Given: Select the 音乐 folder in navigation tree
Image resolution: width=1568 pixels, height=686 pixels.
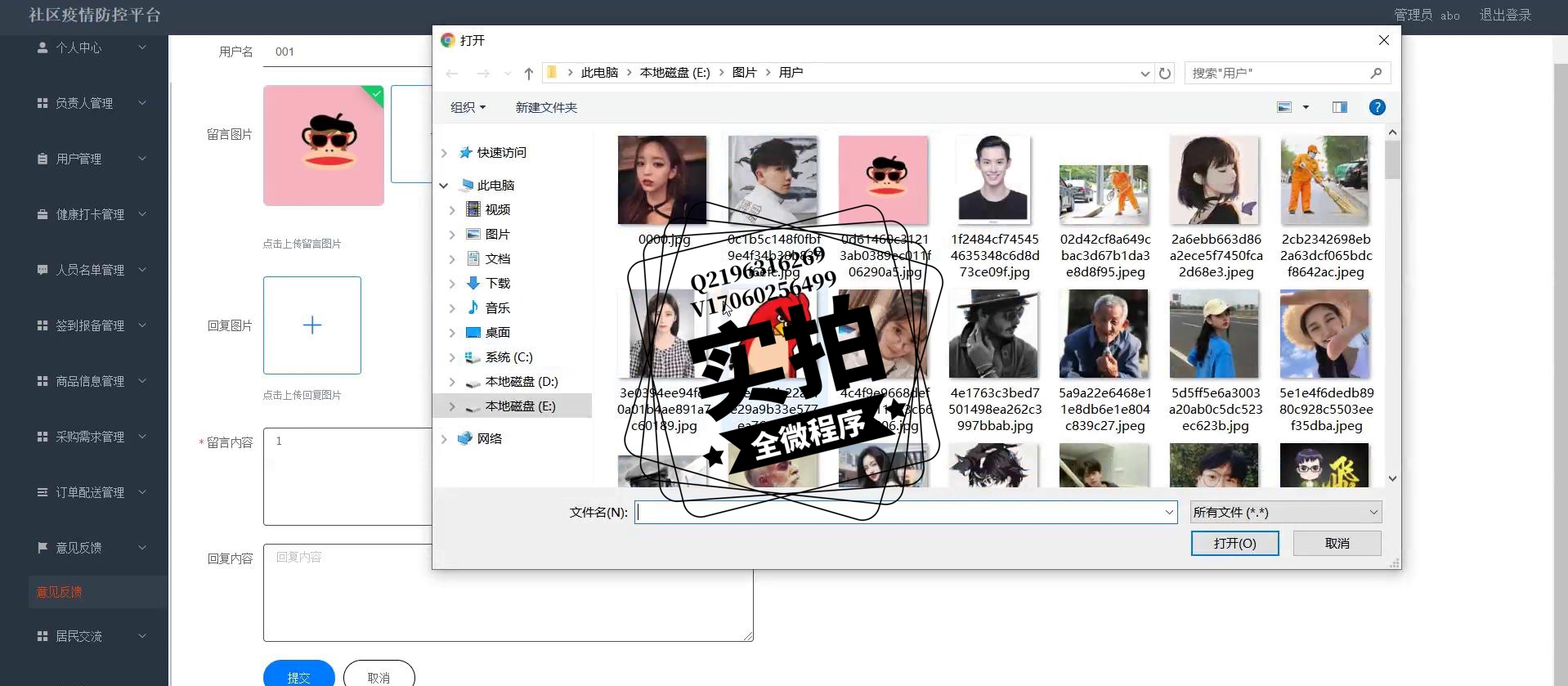Looking at the screenshot, I should pyautogui.click(x=488, y=308).
